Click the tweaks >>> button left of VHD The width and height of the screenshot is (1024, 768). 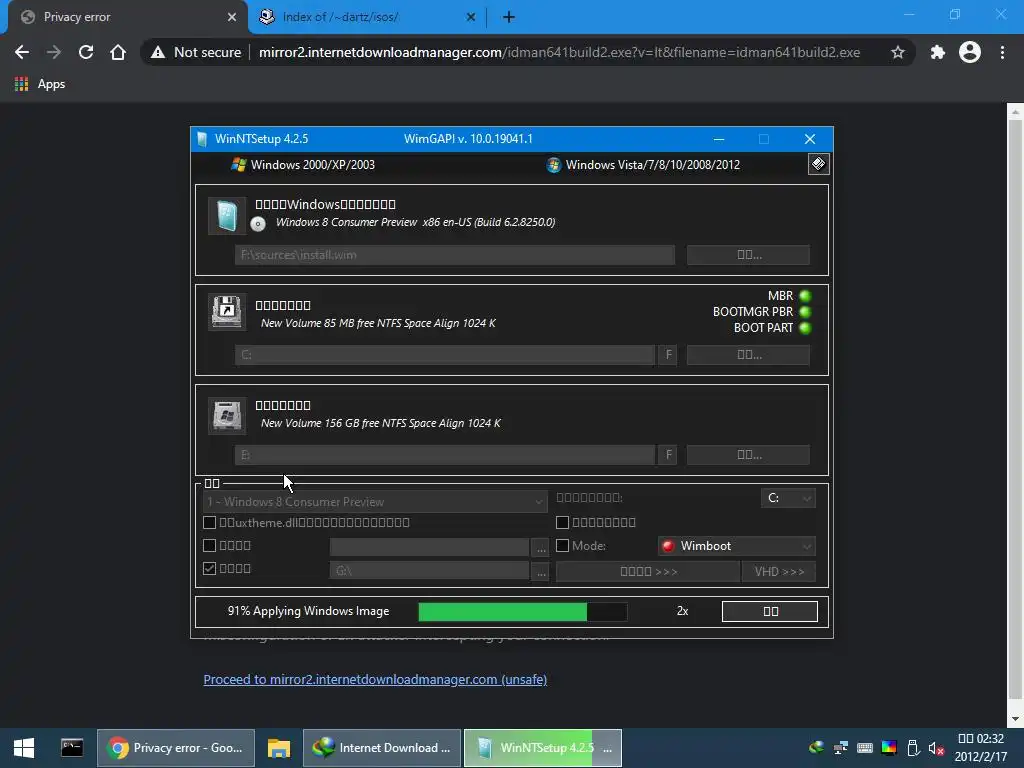[x=648, y=571]
